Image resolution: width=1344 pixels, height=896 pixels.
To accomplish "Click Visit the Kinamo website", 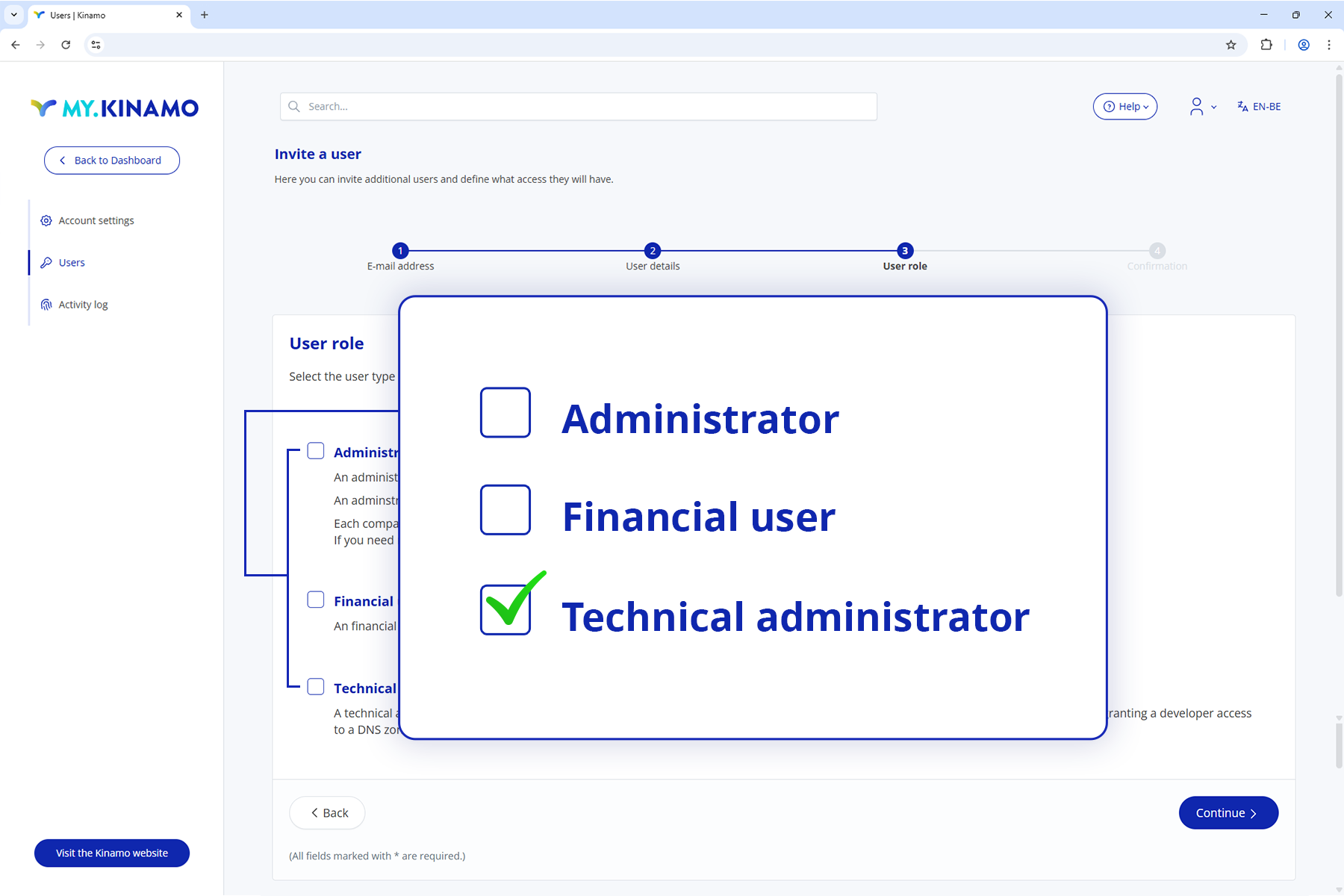I will click(x=112, y=853).
